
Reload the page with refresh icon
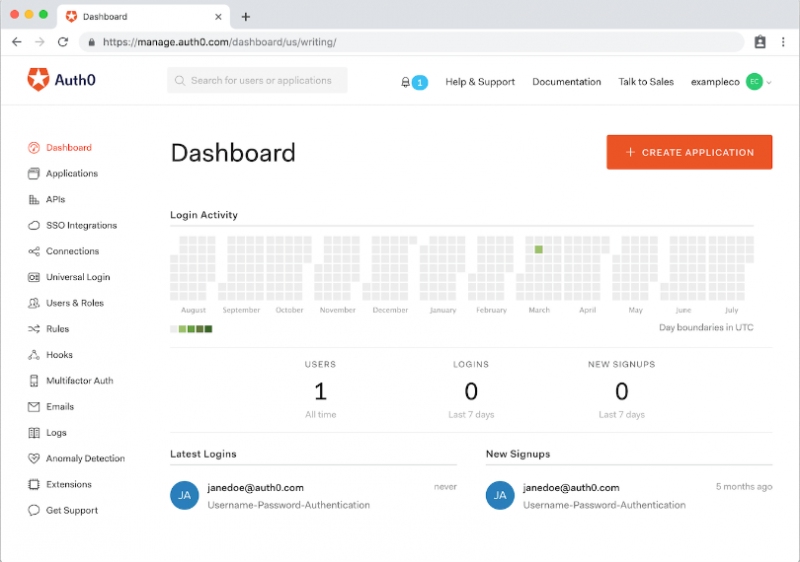pyautogui.click(x=63, y=42)
